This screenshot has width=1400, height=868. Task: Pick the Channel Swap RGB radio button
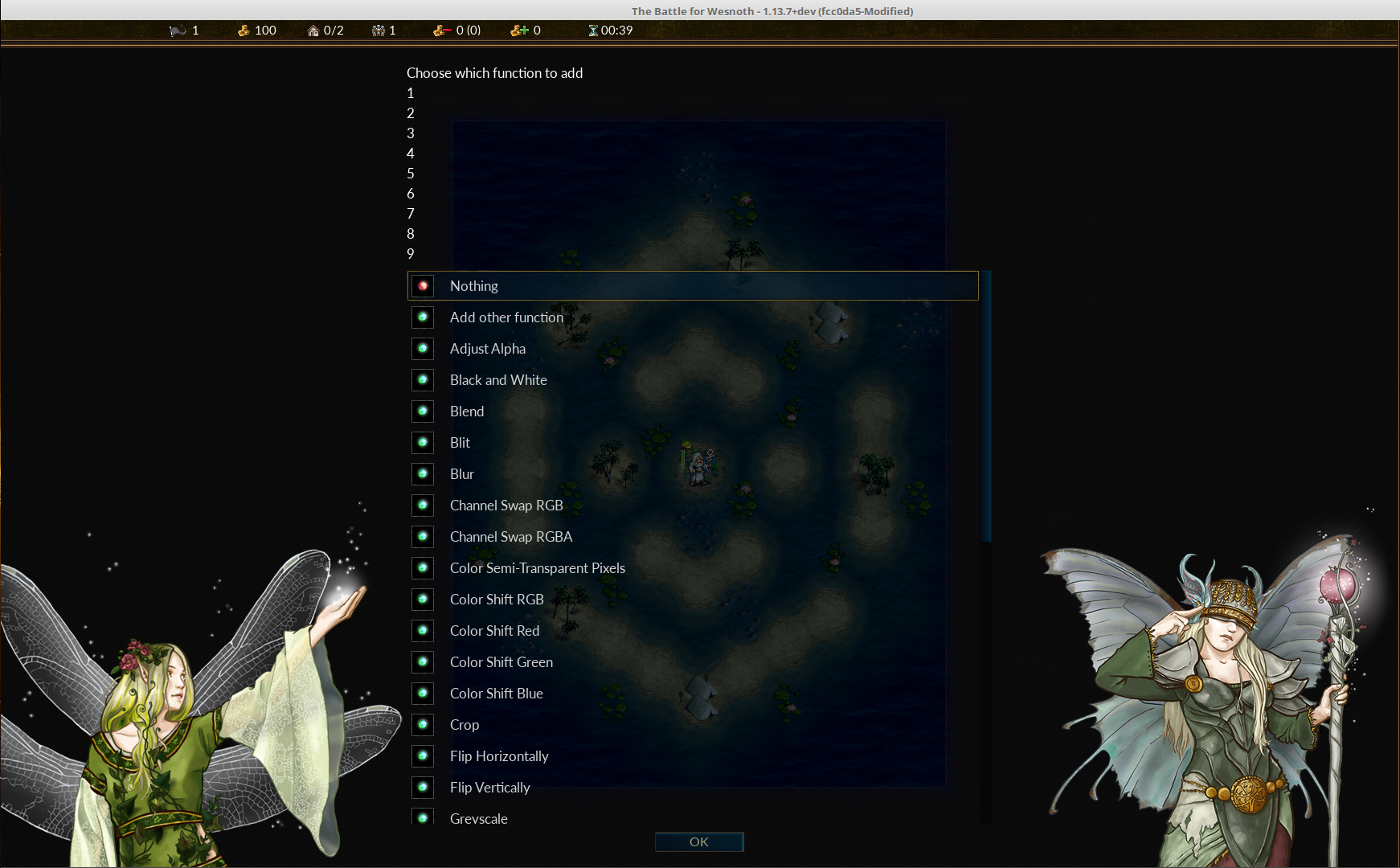click(423, 506)
